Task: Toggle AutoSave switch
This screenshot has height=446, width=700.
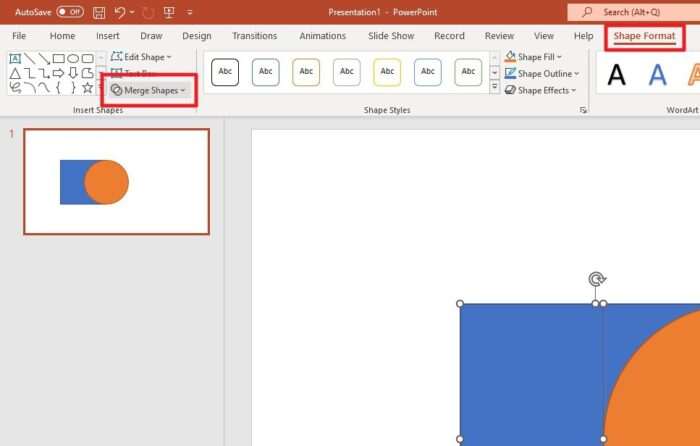Action: (70, 12)
